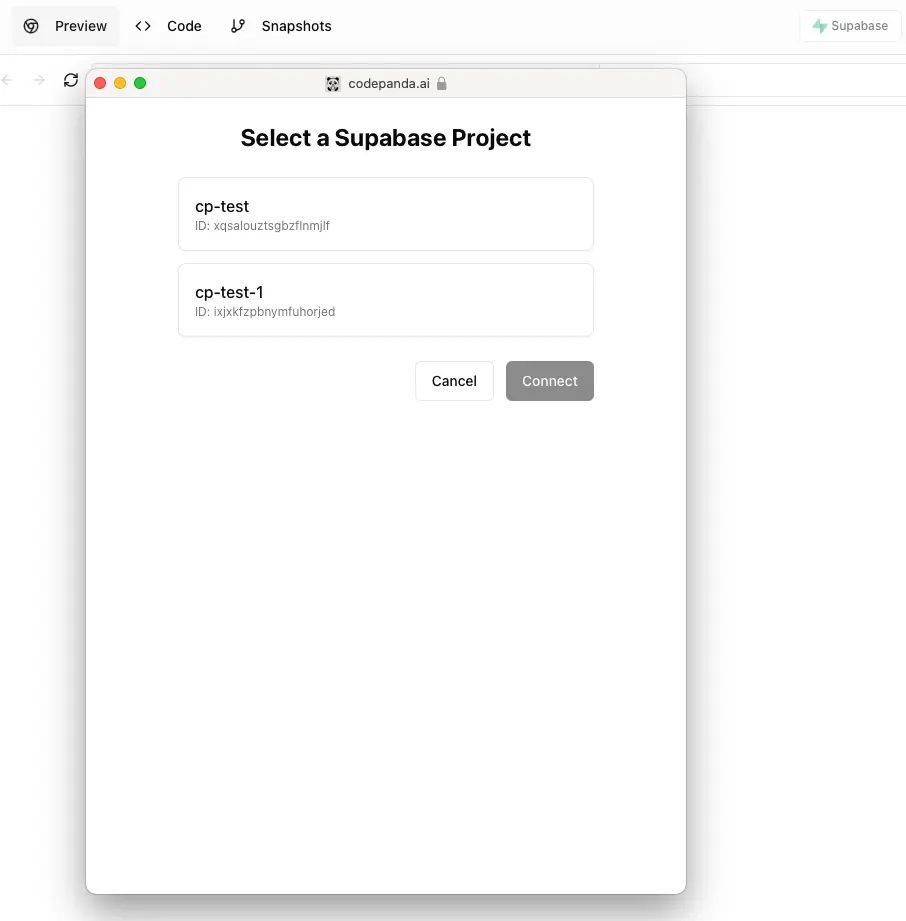Click the Code angle-brackets icon
Image resolution: width=906 pixels, height=921 pixels.
pos(143,26)
